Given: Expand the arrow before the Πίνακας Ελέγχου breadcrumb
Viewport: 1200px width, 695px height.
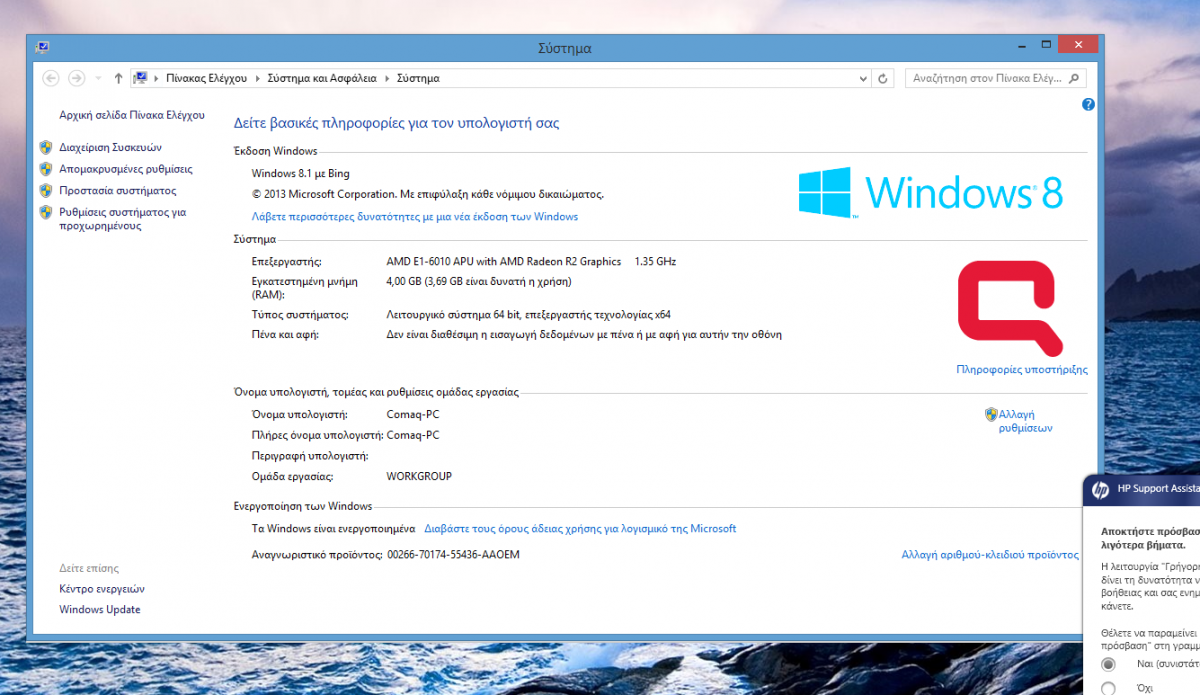Looking at the screenshot, I should (157, 78).
